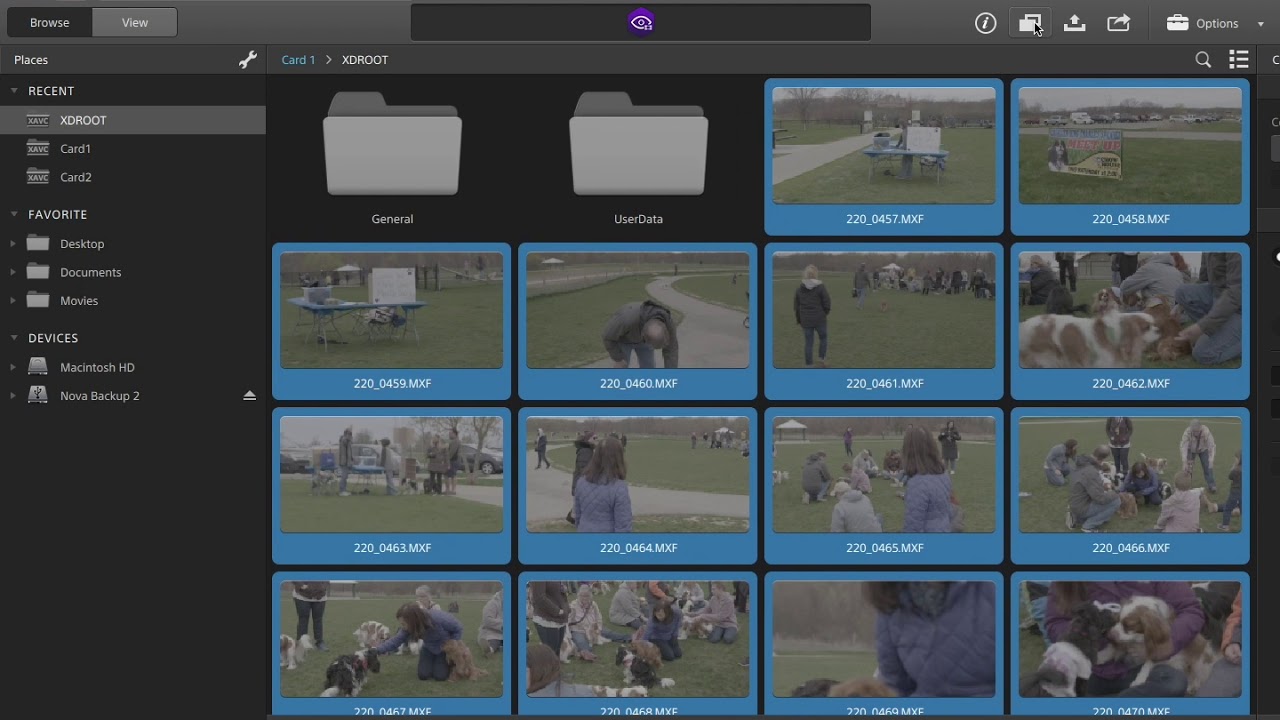This screenshot has height=720, width=1280.
Task: Select Macintosh HD device
Action: click(97, 368)
